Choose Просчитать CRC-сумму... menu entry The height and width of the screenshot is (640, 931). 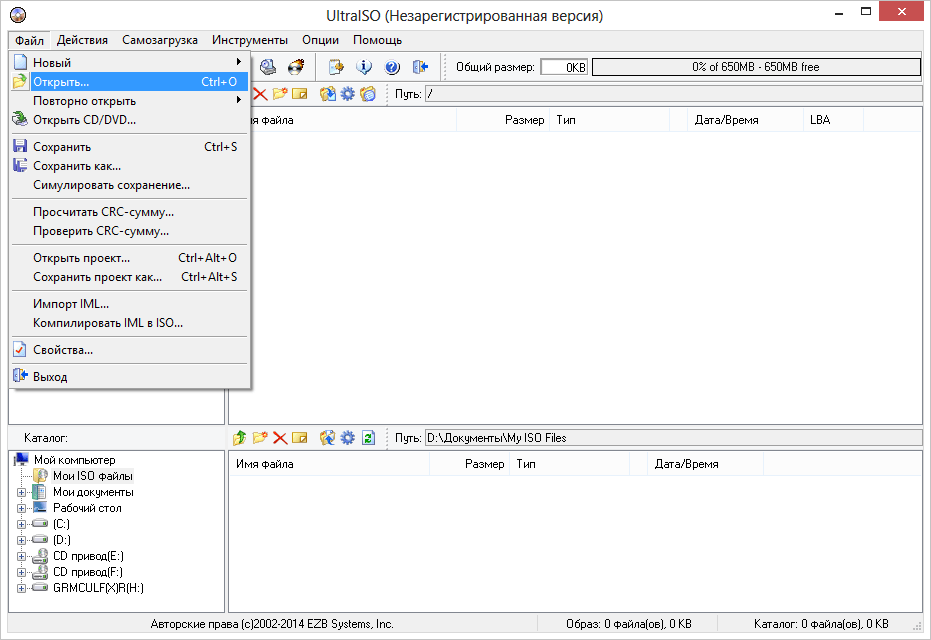point(129,212)
